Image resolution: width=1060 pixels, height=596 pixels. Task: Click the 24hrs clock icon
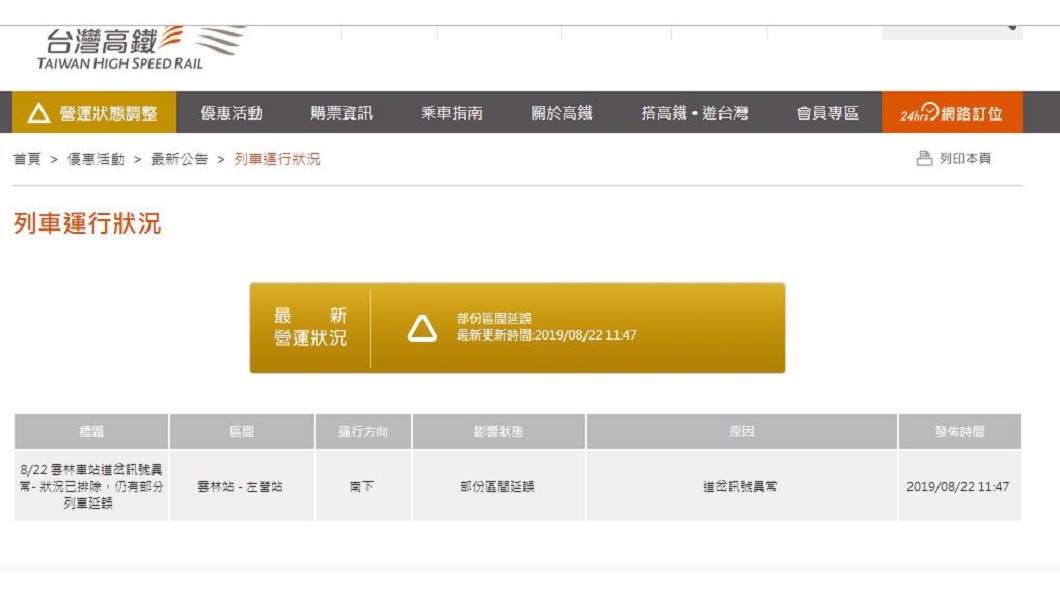pyautogui.click(x=930, y=110)
